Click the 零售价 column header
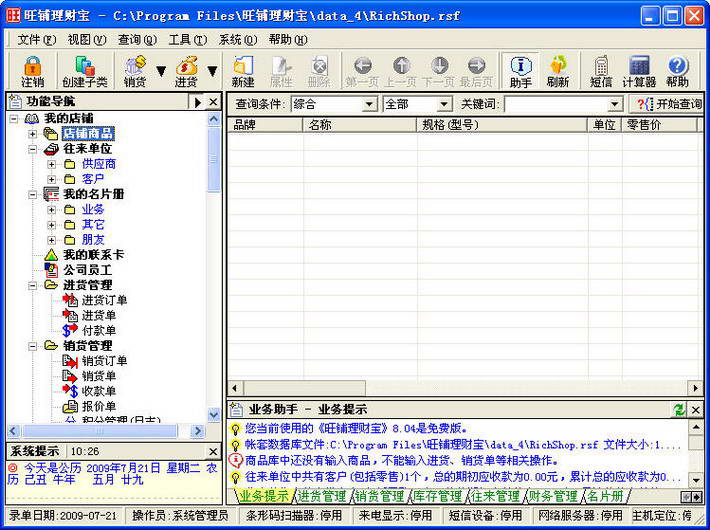This screenshot has width=710, height=530. (660, 125)
